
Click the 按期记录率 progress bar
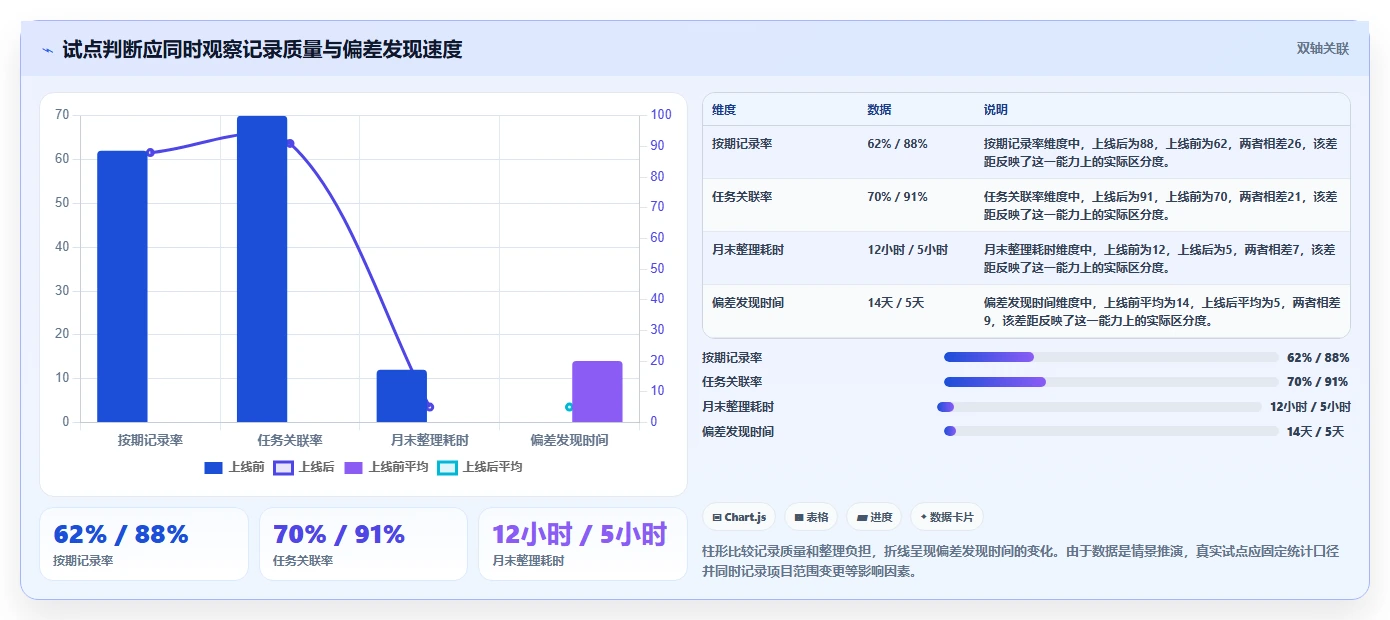pos(1111,357)
